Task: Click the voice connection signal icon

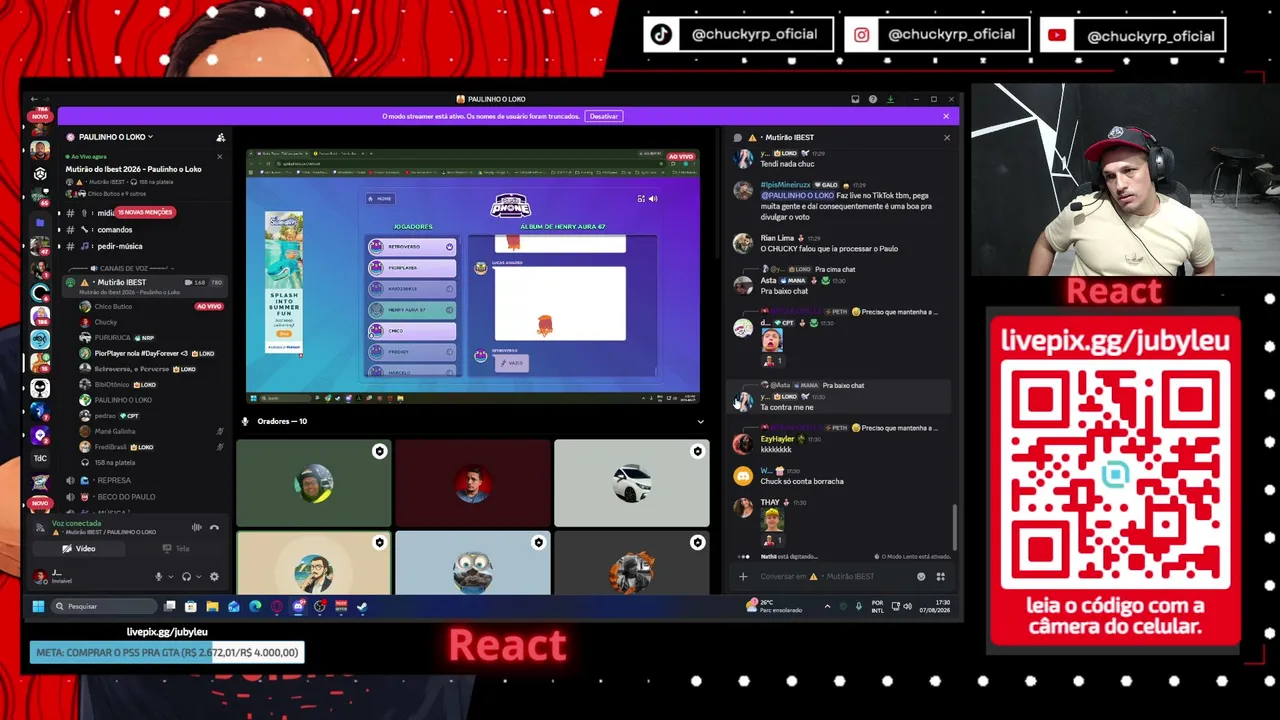Action: pyautogui.click(x=40, y=527)
